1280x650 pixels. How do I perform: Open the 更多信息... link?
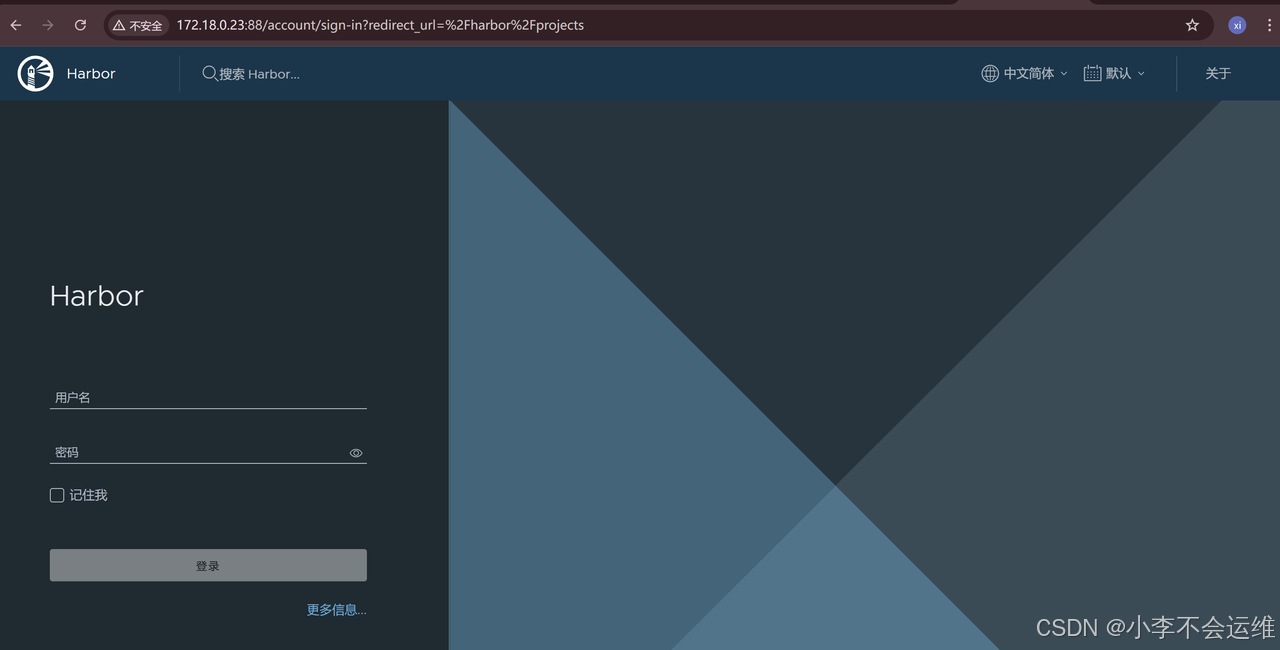click(336, 609)
